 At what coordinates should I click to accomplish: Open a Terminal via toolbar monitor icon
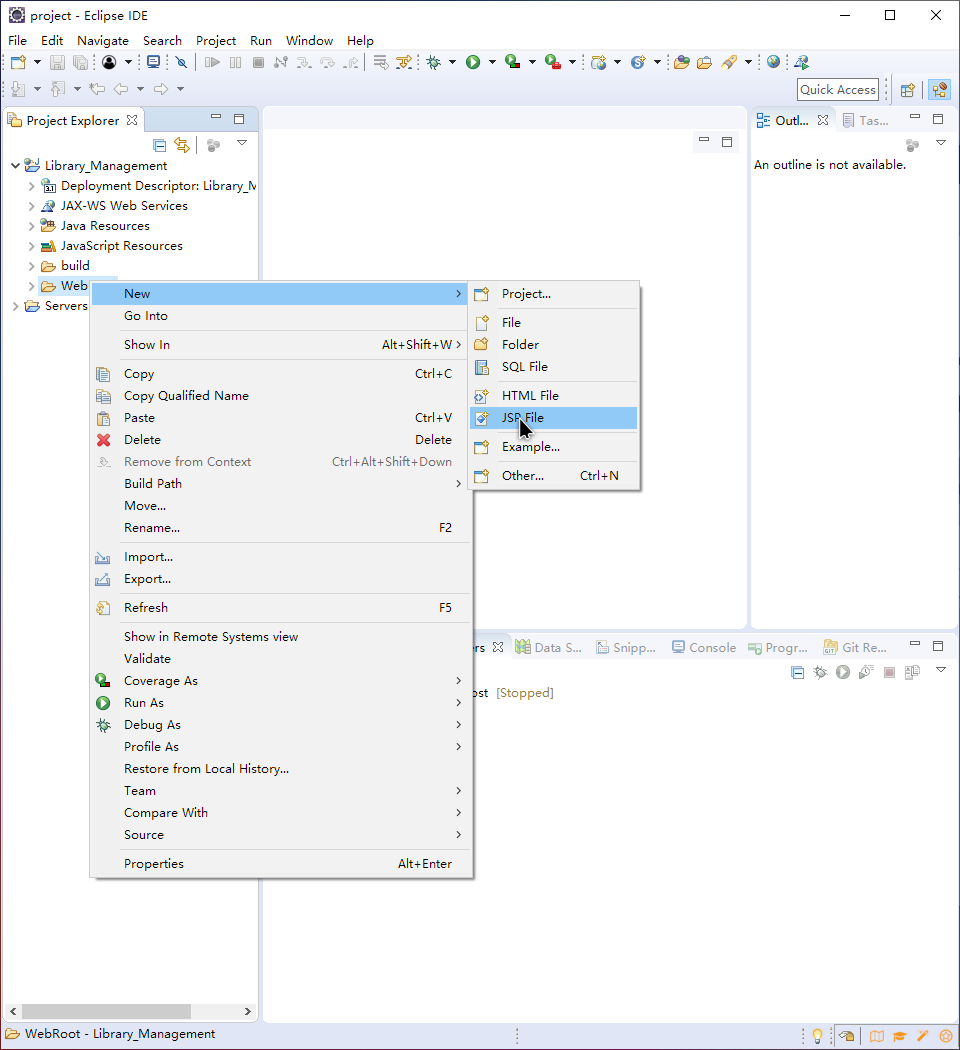point(153,62)
